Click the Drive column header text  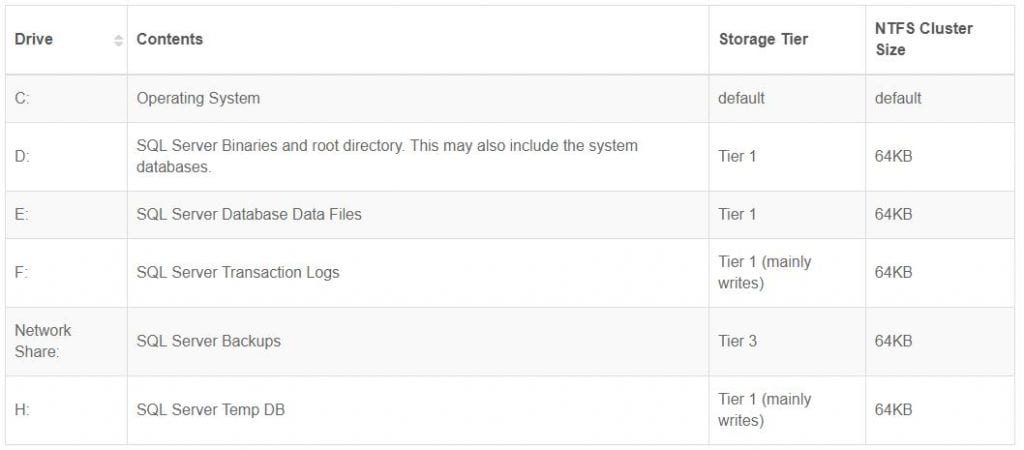coord(34,39)
